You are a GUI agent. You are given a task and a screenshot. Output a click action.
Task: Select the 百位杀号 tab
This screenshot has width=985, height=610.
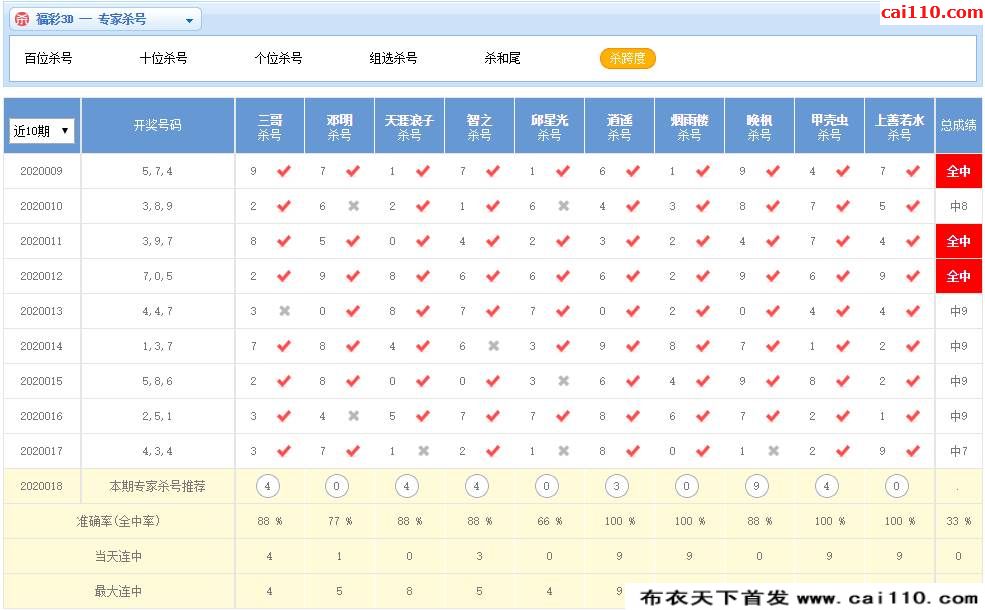48,58
